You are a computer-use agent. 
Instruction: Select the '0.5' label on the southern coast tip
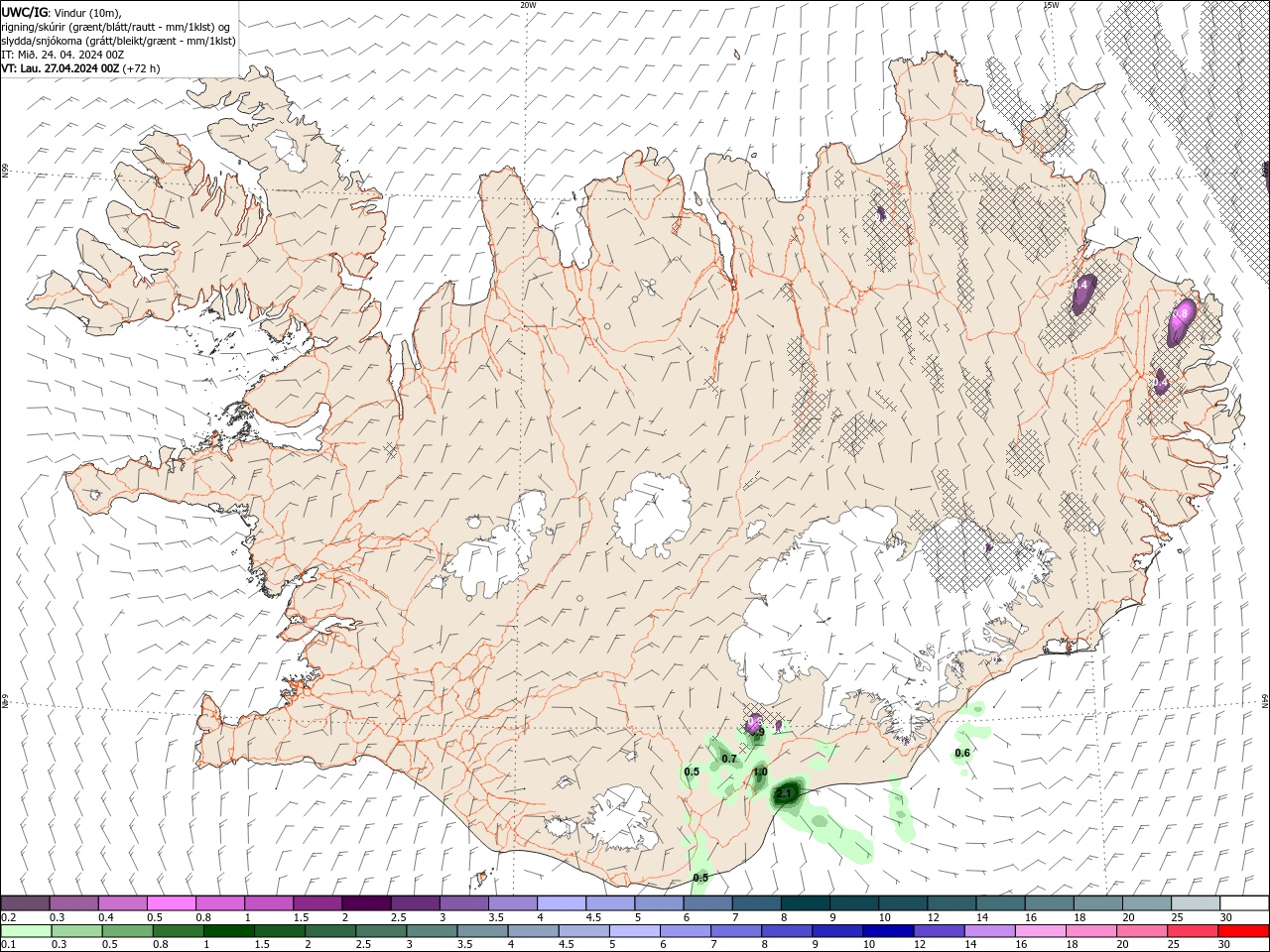pos(700,878)
